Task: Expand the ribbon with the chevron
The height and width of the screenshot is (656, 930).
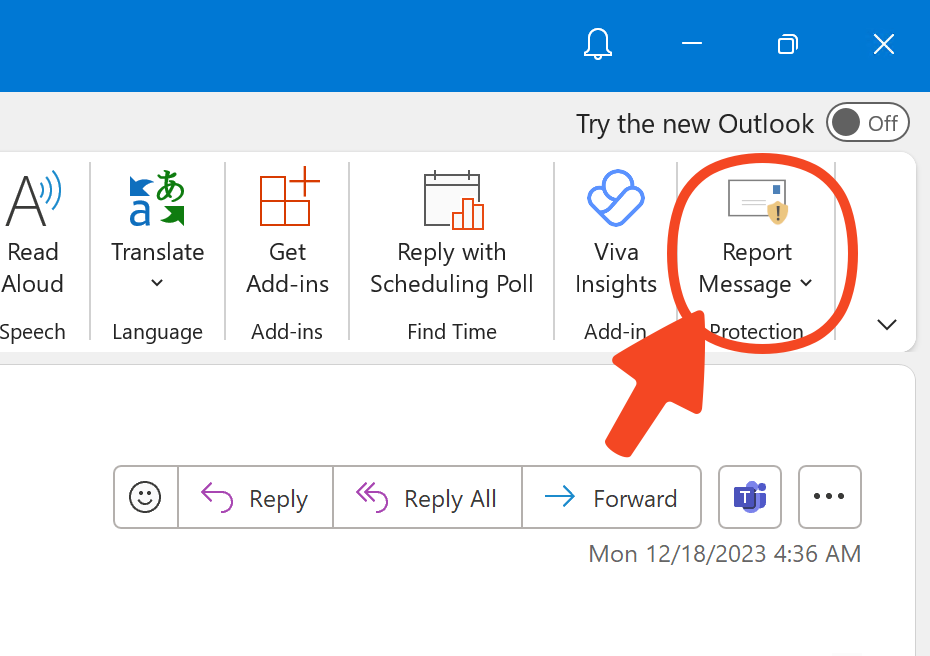Action: coord(886,324)
